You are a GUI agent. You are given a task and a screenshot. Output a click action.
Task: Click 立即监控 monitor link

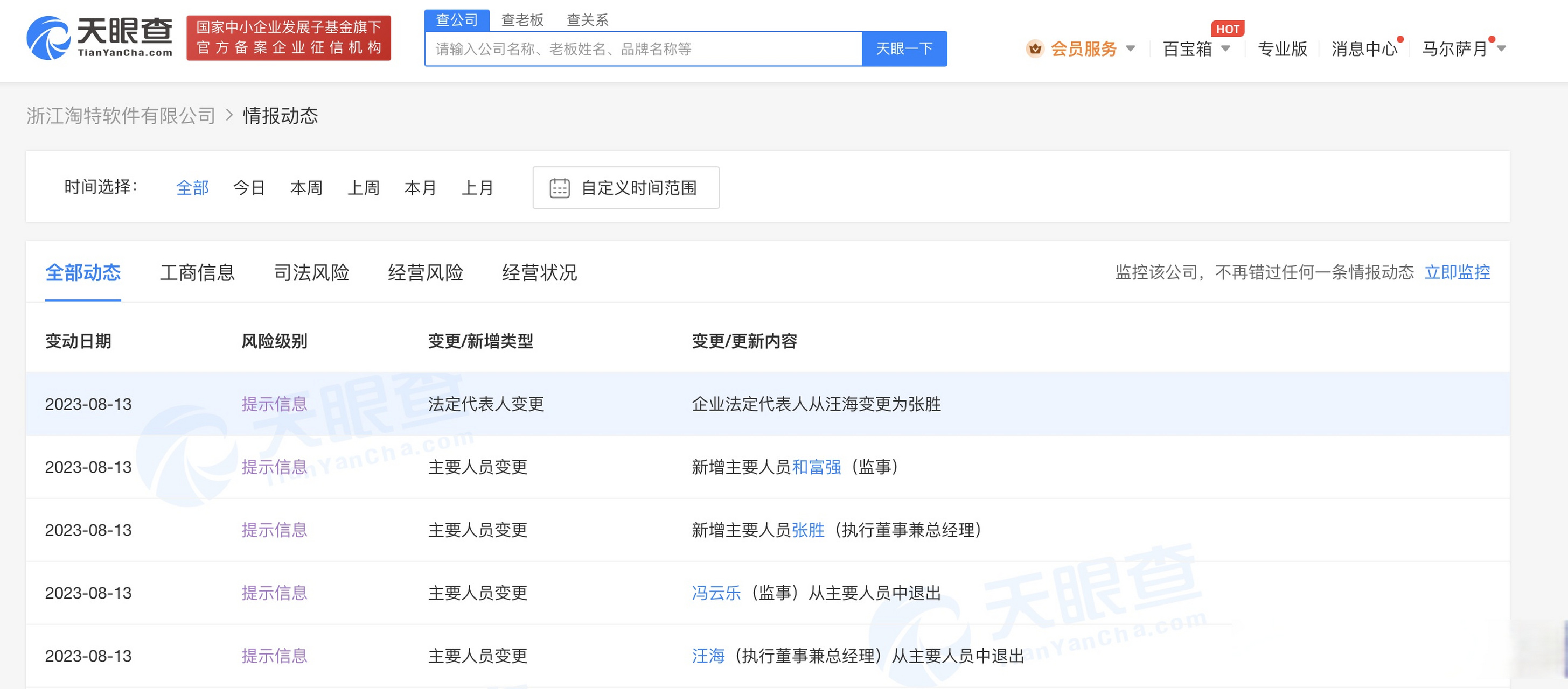click(1457, 272)
